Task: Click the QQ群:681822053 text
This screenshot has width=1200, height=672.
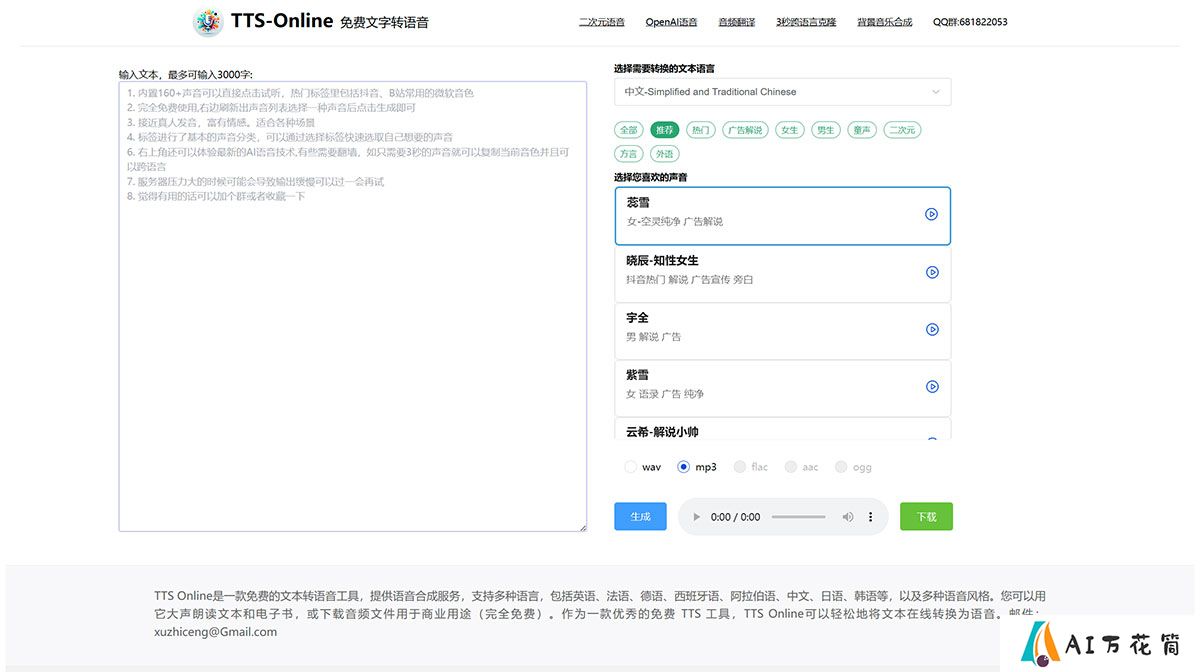Action: pyautogui.click(x=970, y=22)
